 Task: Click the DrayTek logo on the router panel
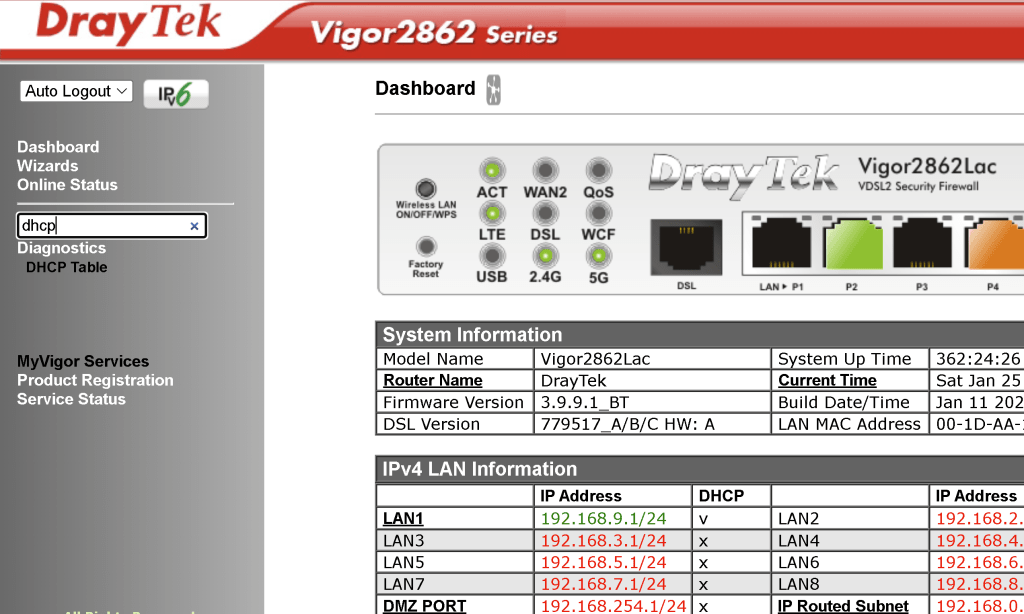click(x=743, y=176)
